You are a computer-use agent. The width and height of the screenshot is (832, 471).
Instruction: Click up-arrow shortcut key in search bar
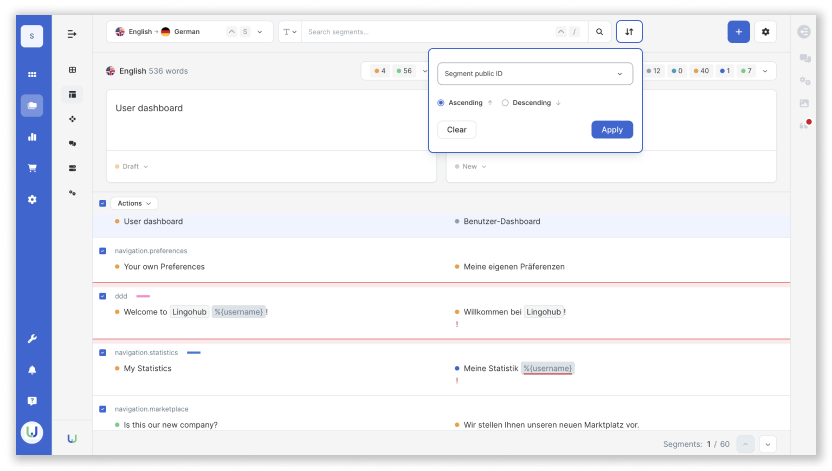click(x=561, y=32)
